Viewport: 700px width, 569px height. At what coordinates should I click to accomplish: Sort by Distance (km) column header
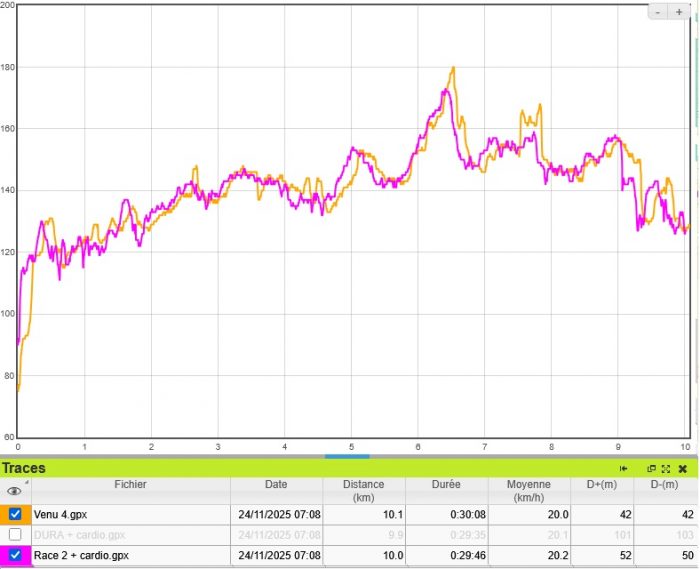[x=363, y=490]
